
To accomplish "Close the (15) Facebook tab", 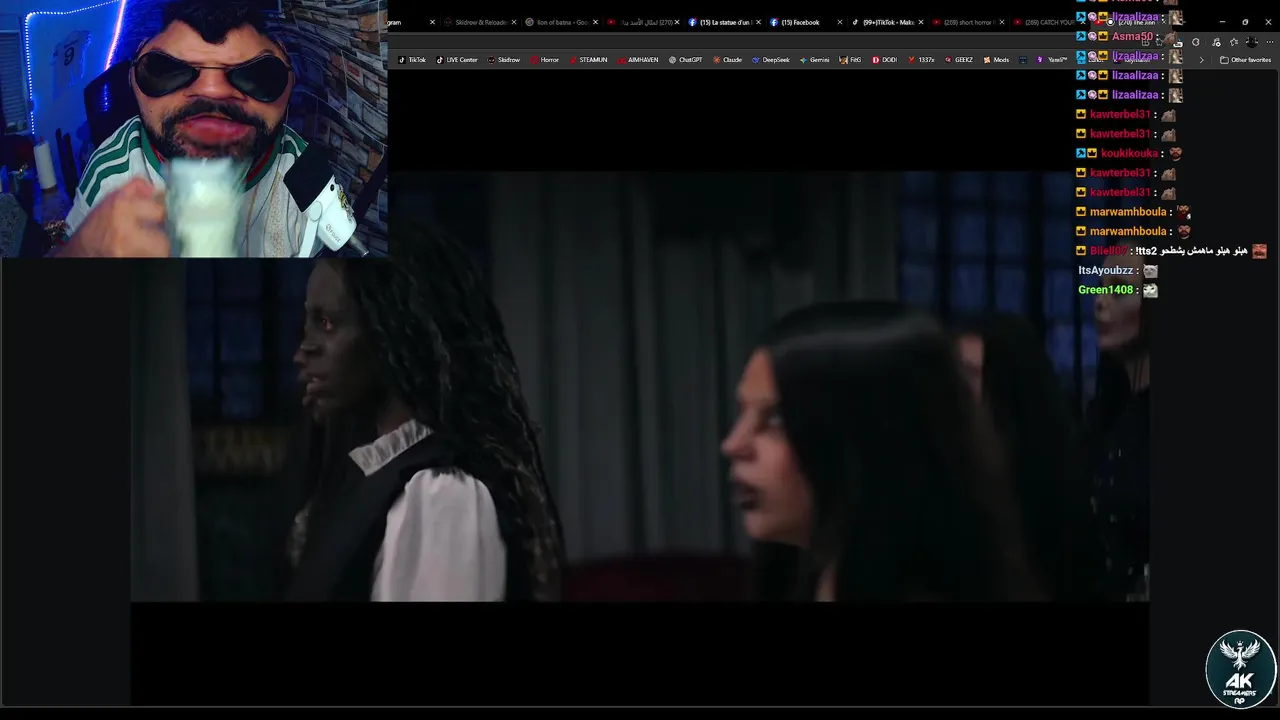I will (x=840, y=22).
